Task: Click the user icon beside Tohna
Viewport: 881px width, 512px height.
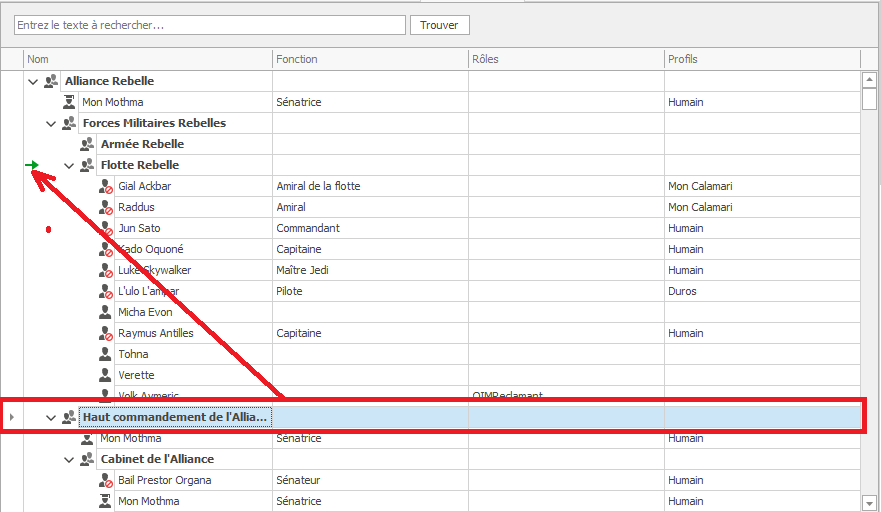Action: tap(106, 354)
